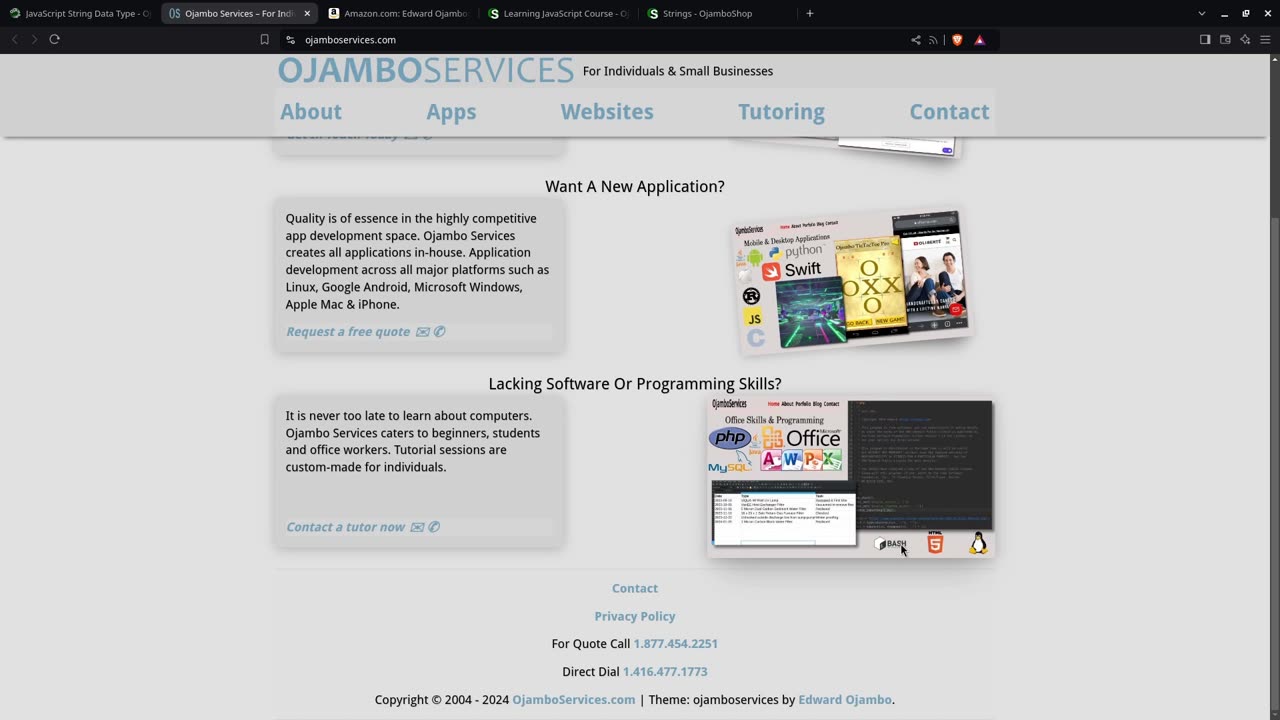The image size is (1280, 720).
Task: Open the Leo AI assistant icon
Action: tap(1245, 40)
